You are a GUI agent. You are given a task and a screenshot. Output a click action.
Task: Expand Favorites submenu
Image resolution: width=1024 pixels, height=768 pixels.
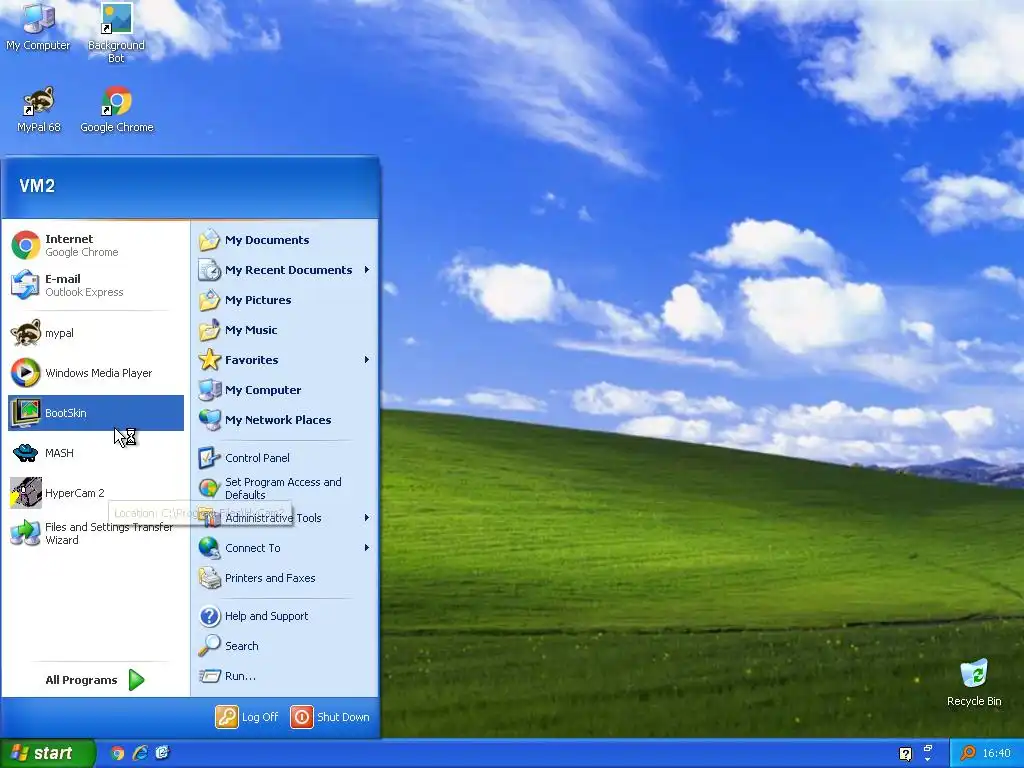click(285, 360)
